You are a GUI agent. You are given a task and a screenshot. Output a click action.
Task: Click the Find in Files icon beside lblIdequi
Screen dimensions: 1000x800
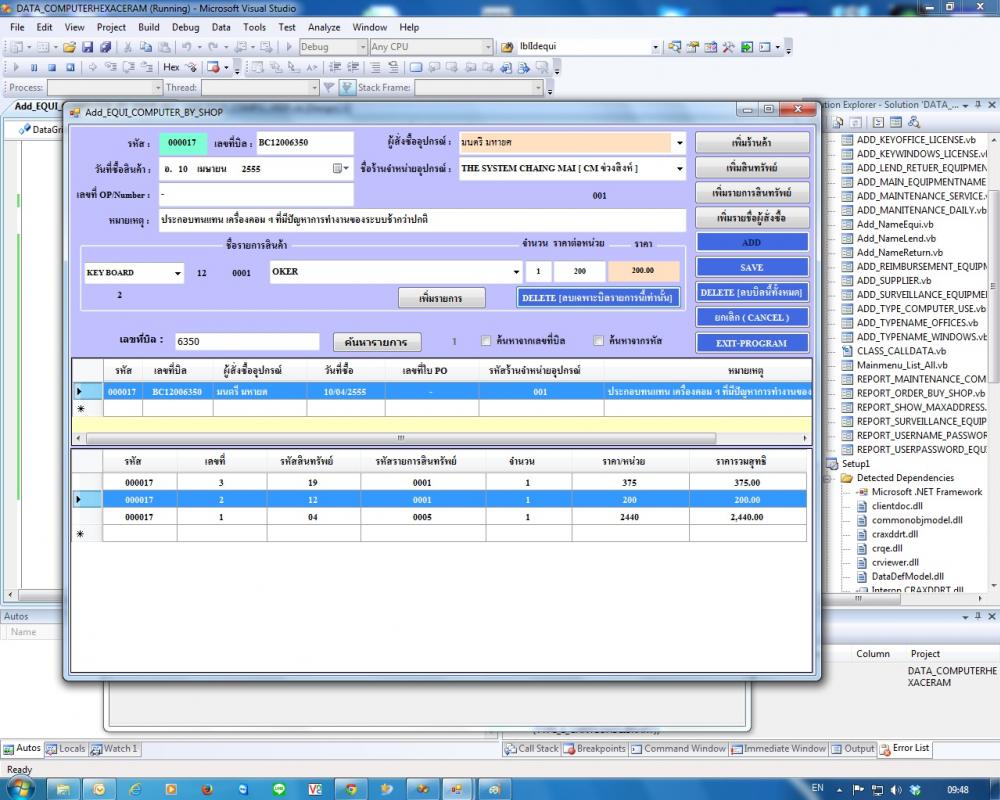click(507, 47)
